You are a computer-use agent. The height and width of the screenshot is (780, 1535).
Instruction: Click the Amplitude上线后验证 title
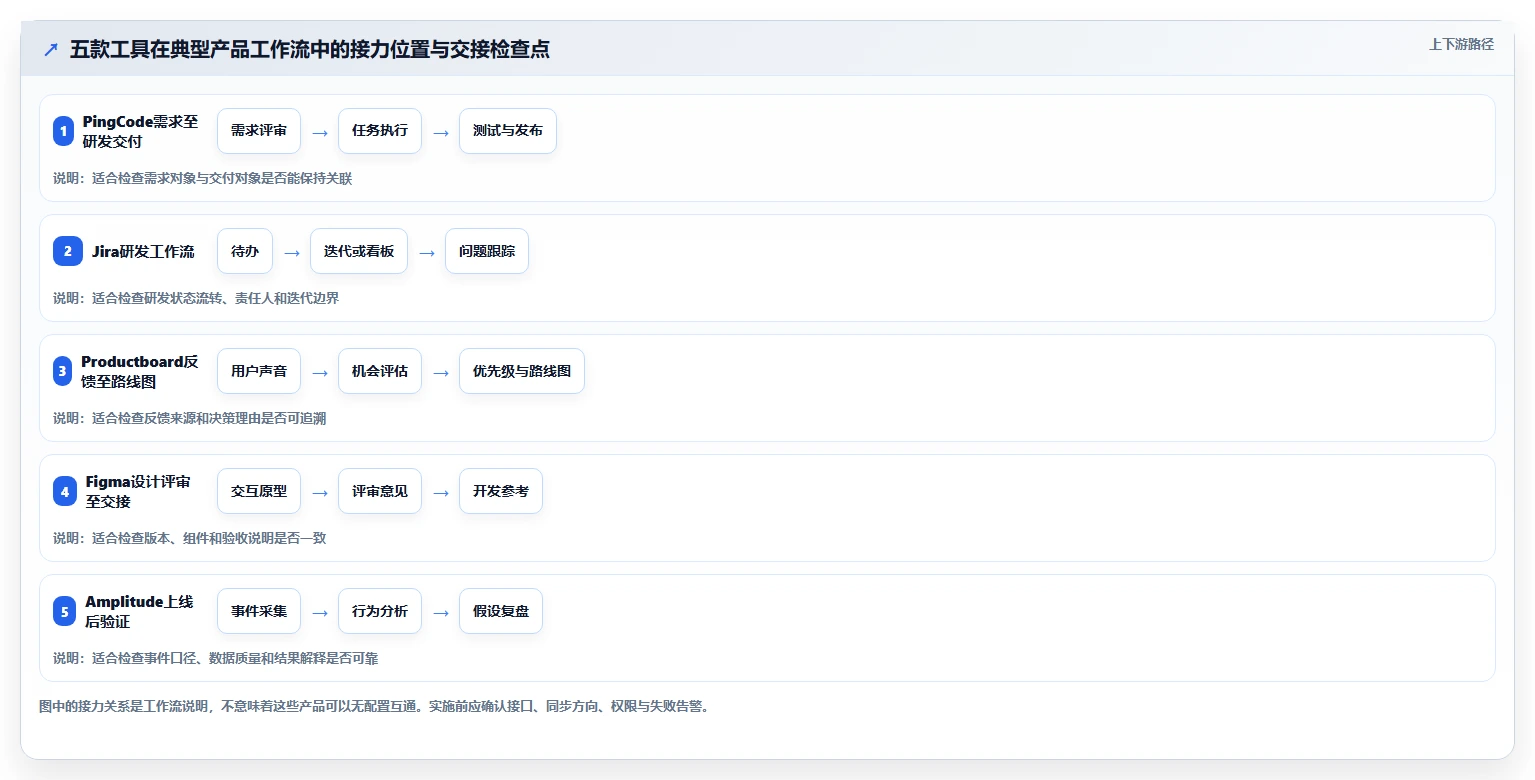coord(139,611)
